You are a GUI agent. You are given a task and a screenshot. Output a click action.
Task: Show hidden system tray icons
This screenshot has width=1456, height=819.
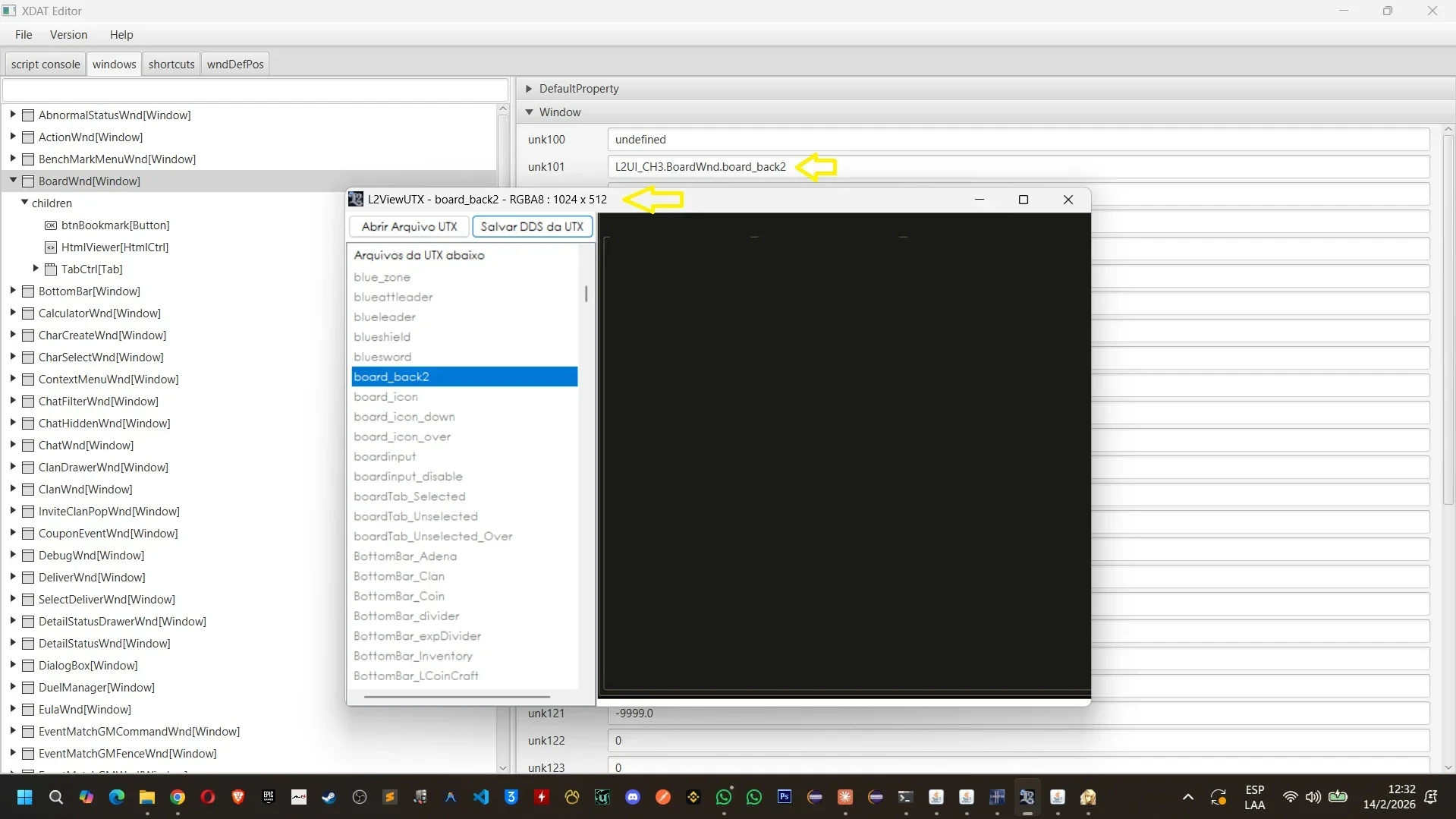pyautogui.click(x=1188, y=797)
